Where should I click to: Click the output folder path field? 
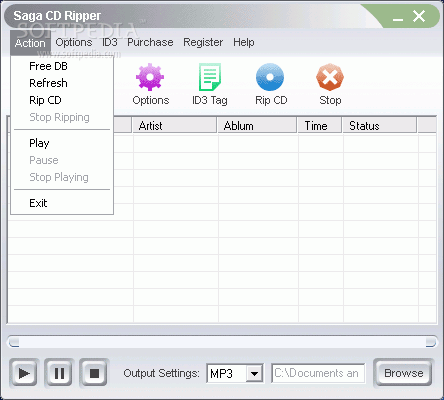click(318, 373)
